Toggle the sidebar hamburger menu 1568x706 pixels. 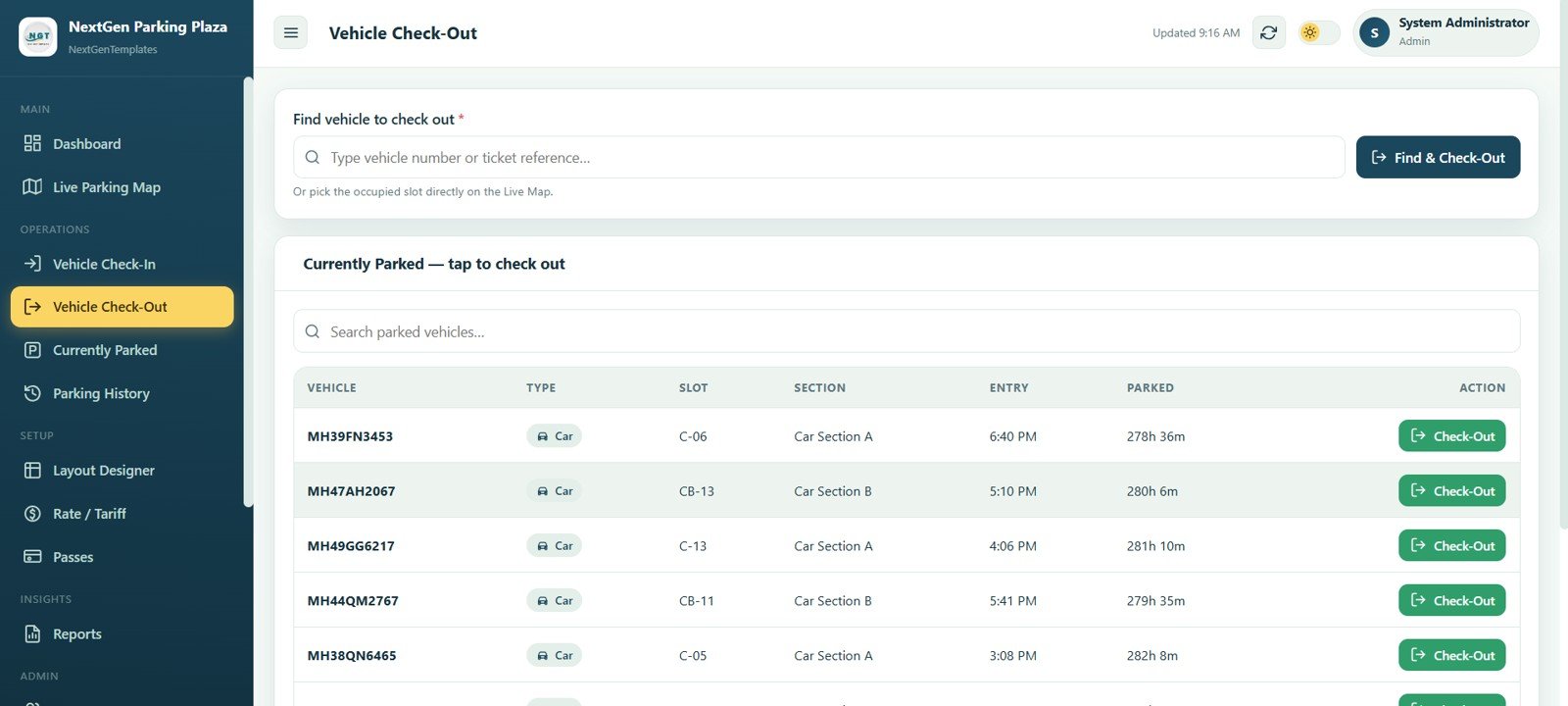click(x=290, y=32)
